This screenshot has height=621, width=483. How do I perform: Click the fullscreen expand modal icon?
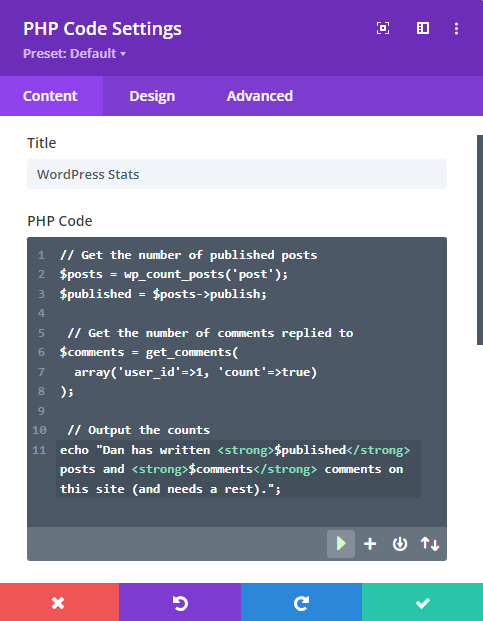pos(382,28)
